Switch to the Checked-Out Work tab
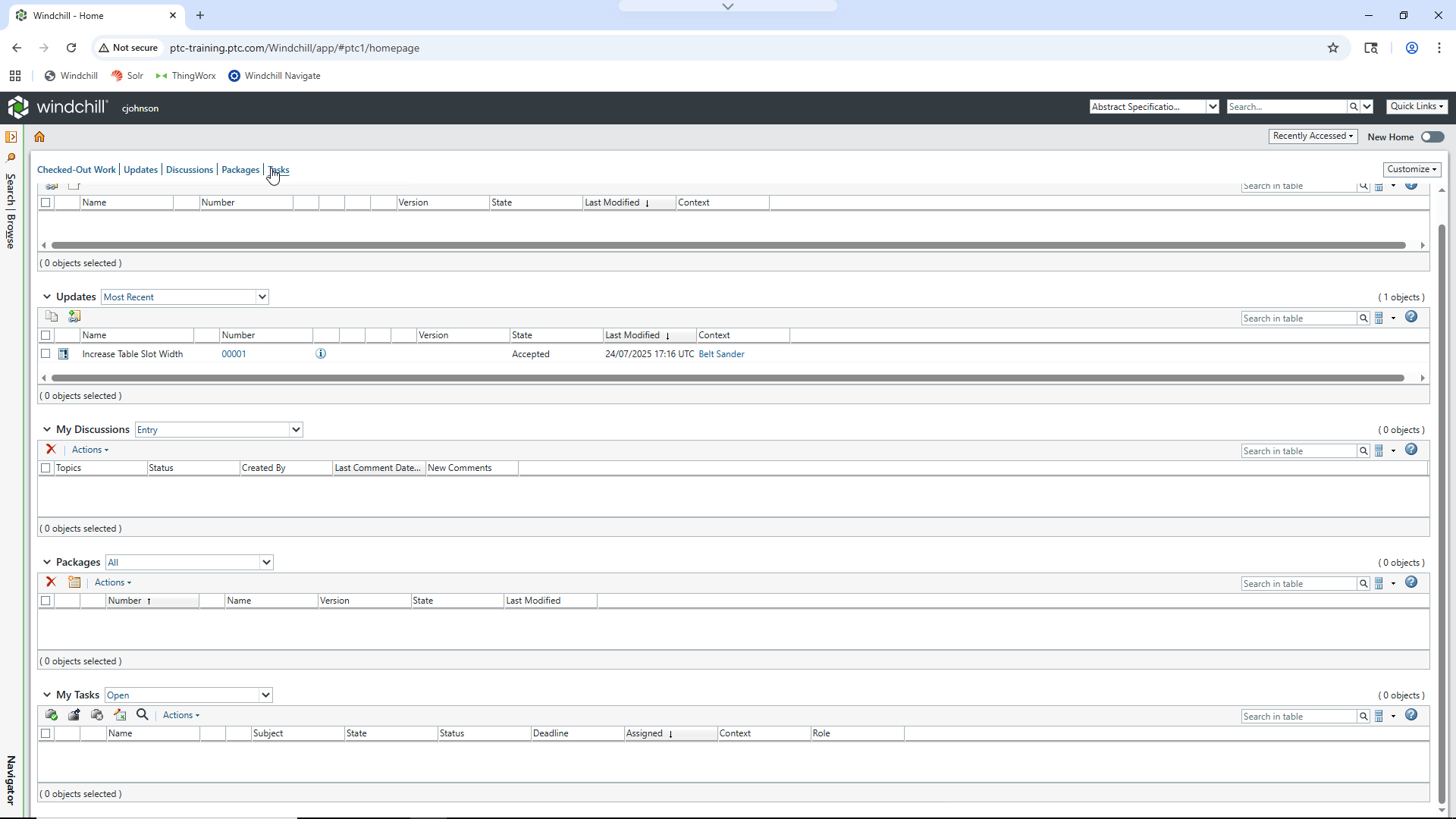The height and width of the screenshot is (819, 1456). click(77, 170)
